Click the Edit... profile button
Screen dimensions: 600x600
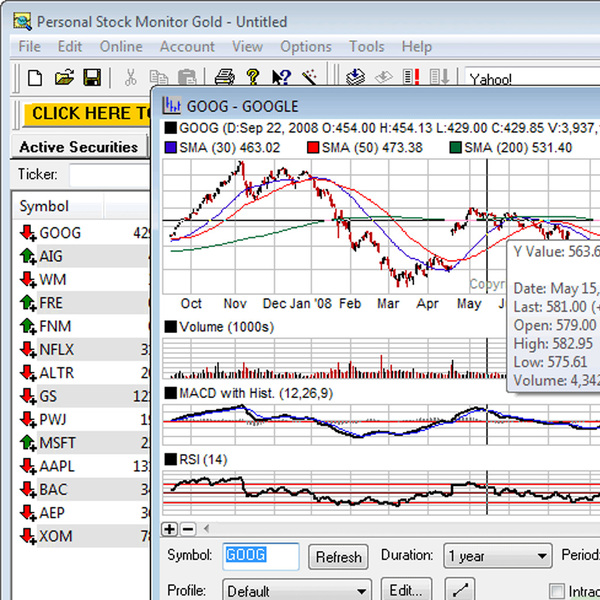pyautogui.click(x=406, y=590)
